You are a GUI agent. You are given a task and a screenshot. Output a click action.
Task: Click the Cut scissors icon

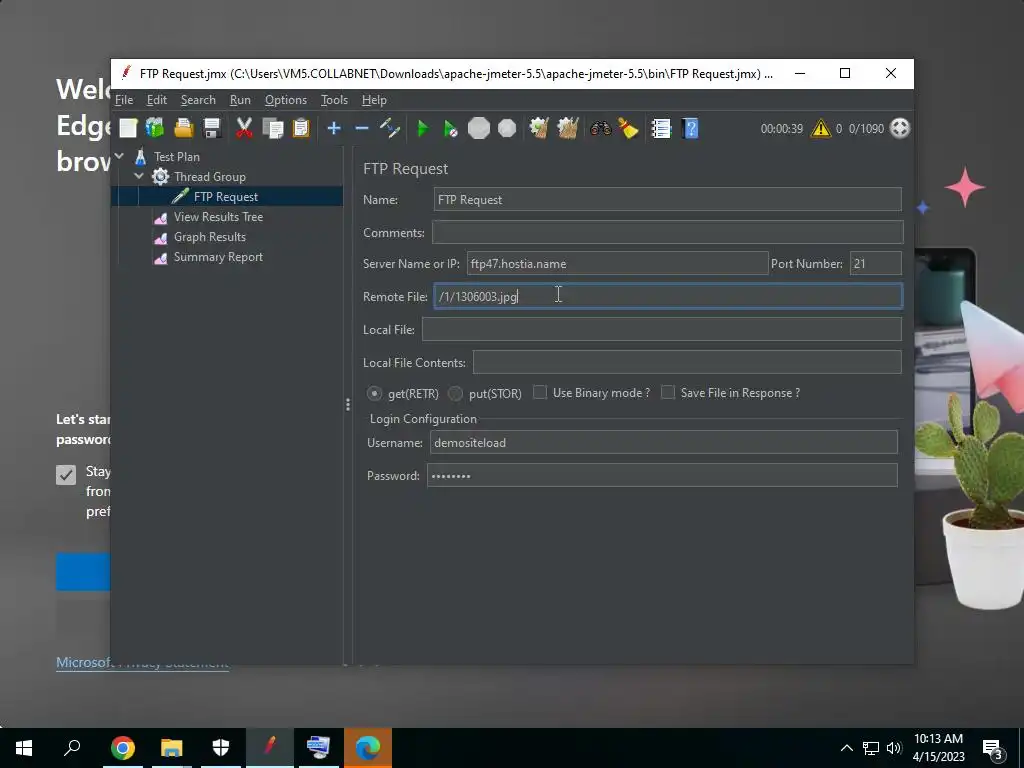point(244,129)
